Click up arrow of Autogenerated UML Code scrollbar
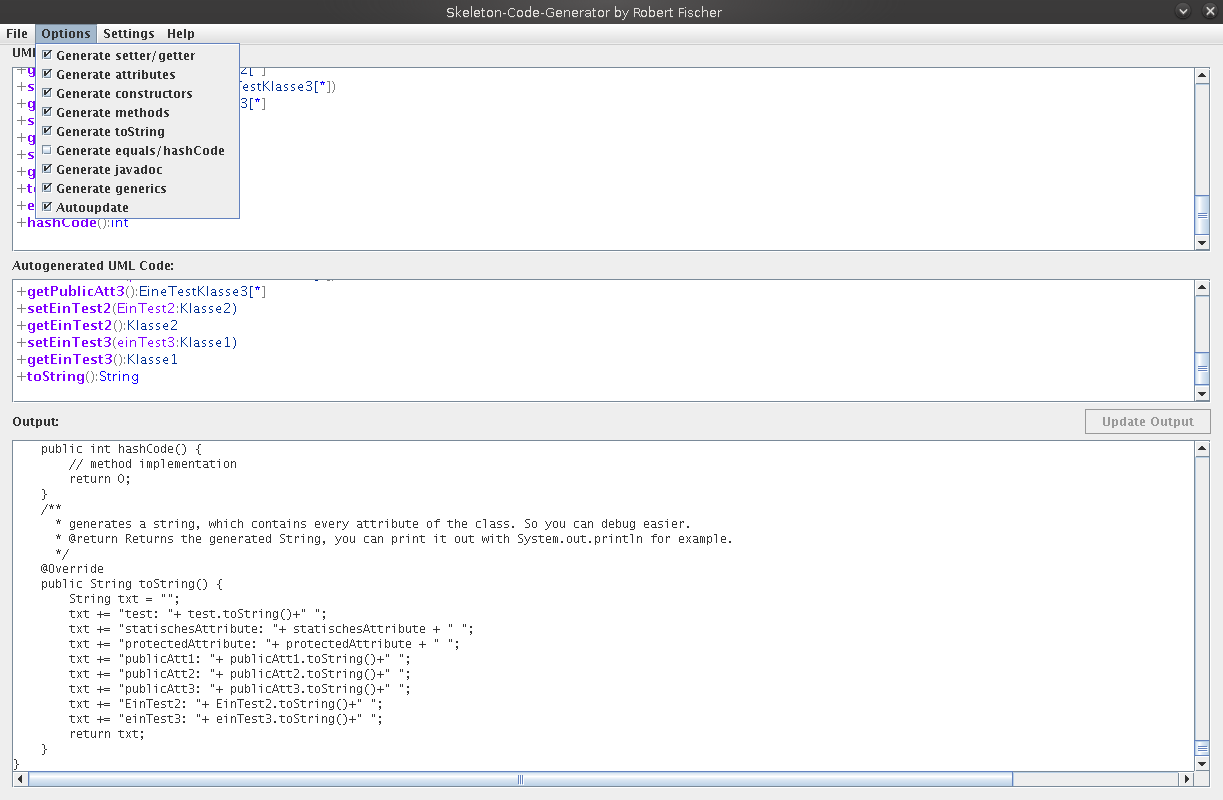Screen dimensions: 1223x800 click(1202, 288)
